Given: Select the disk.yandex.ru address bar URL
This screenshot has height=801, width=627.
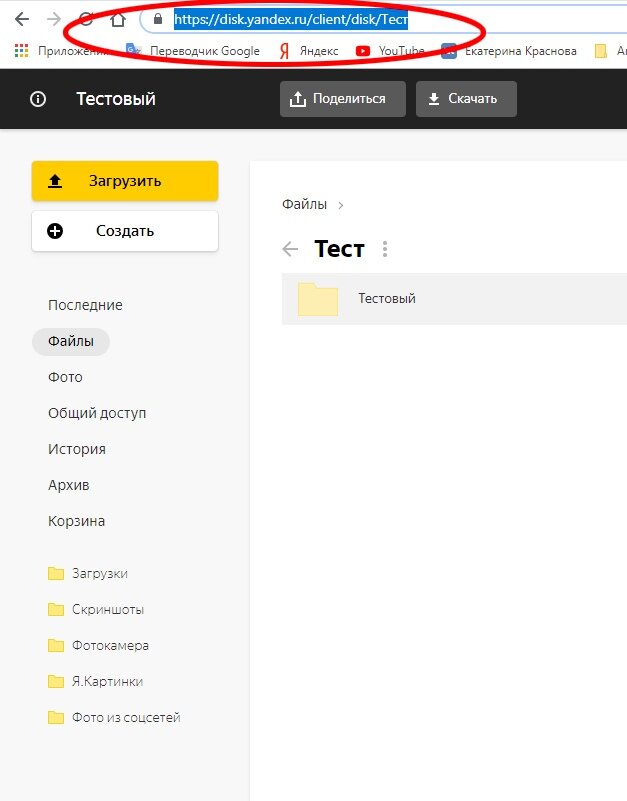Looking at the screenshot, I should pyautogui.click(x=291, y=19).
